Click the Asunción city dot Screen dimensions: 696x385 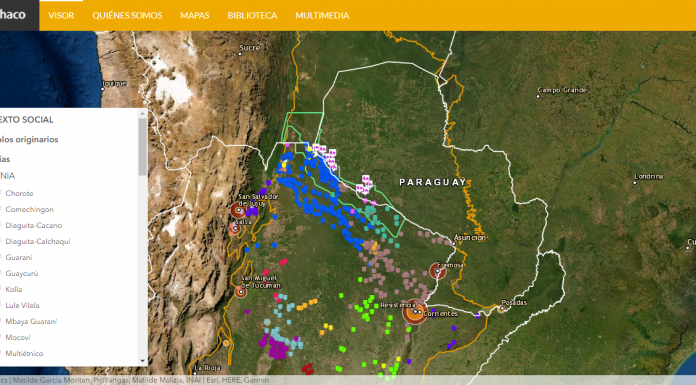coord(453,243)
